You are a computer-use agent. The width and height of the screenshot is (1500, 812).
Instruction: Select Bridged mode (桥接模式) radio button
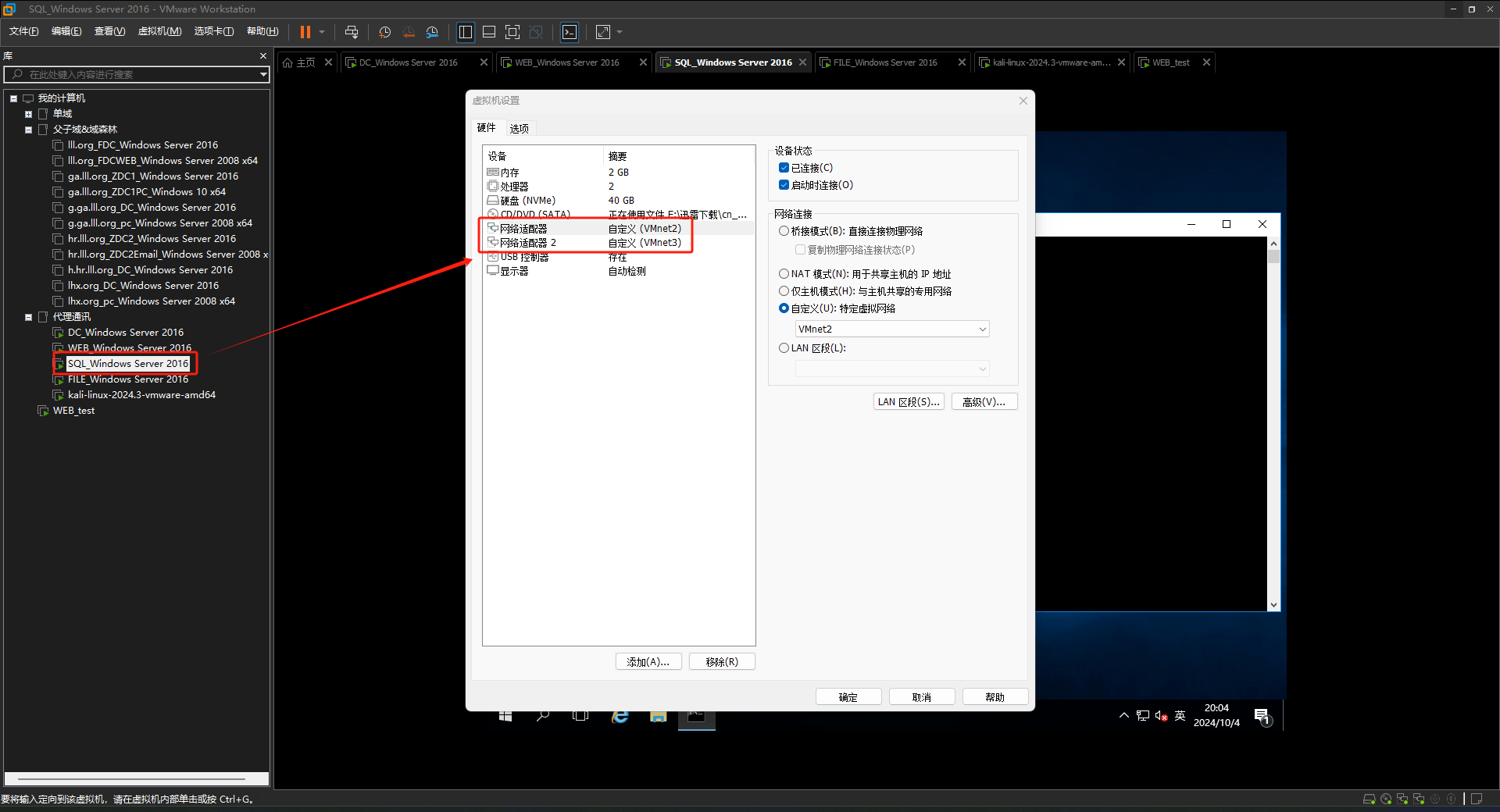pos(784,231)
